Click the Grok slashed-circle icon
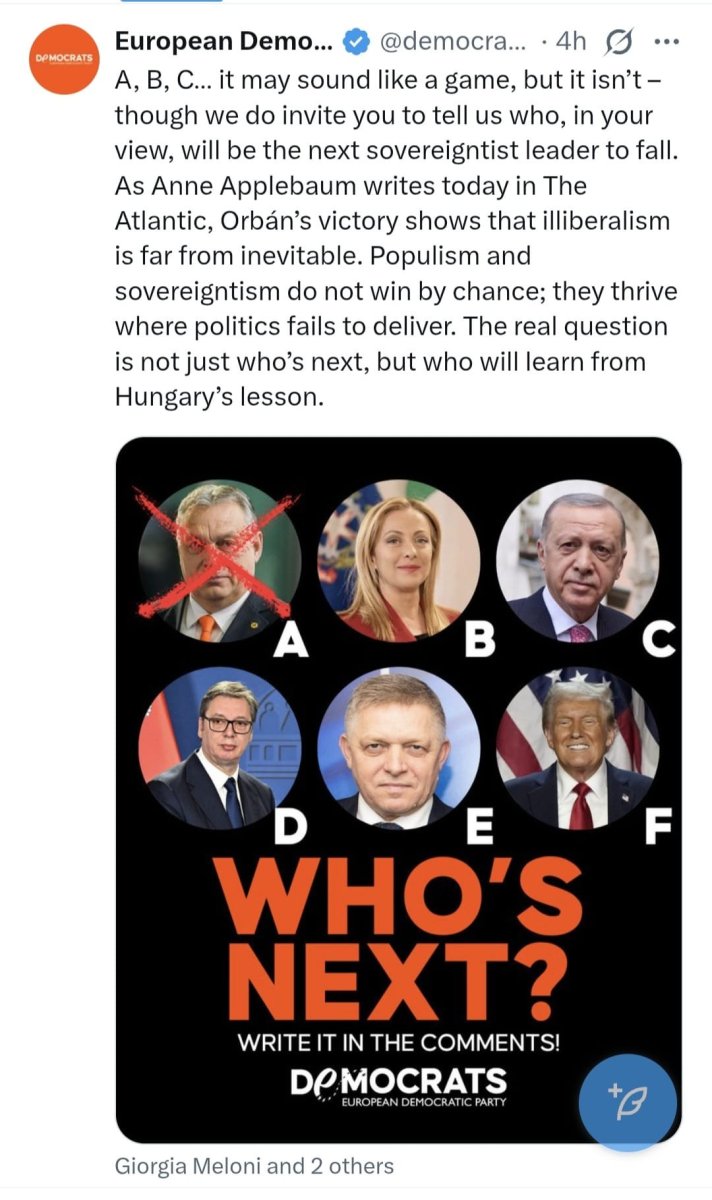Image resolution: width=712 pixels, height=1200 pixels. 619,42
